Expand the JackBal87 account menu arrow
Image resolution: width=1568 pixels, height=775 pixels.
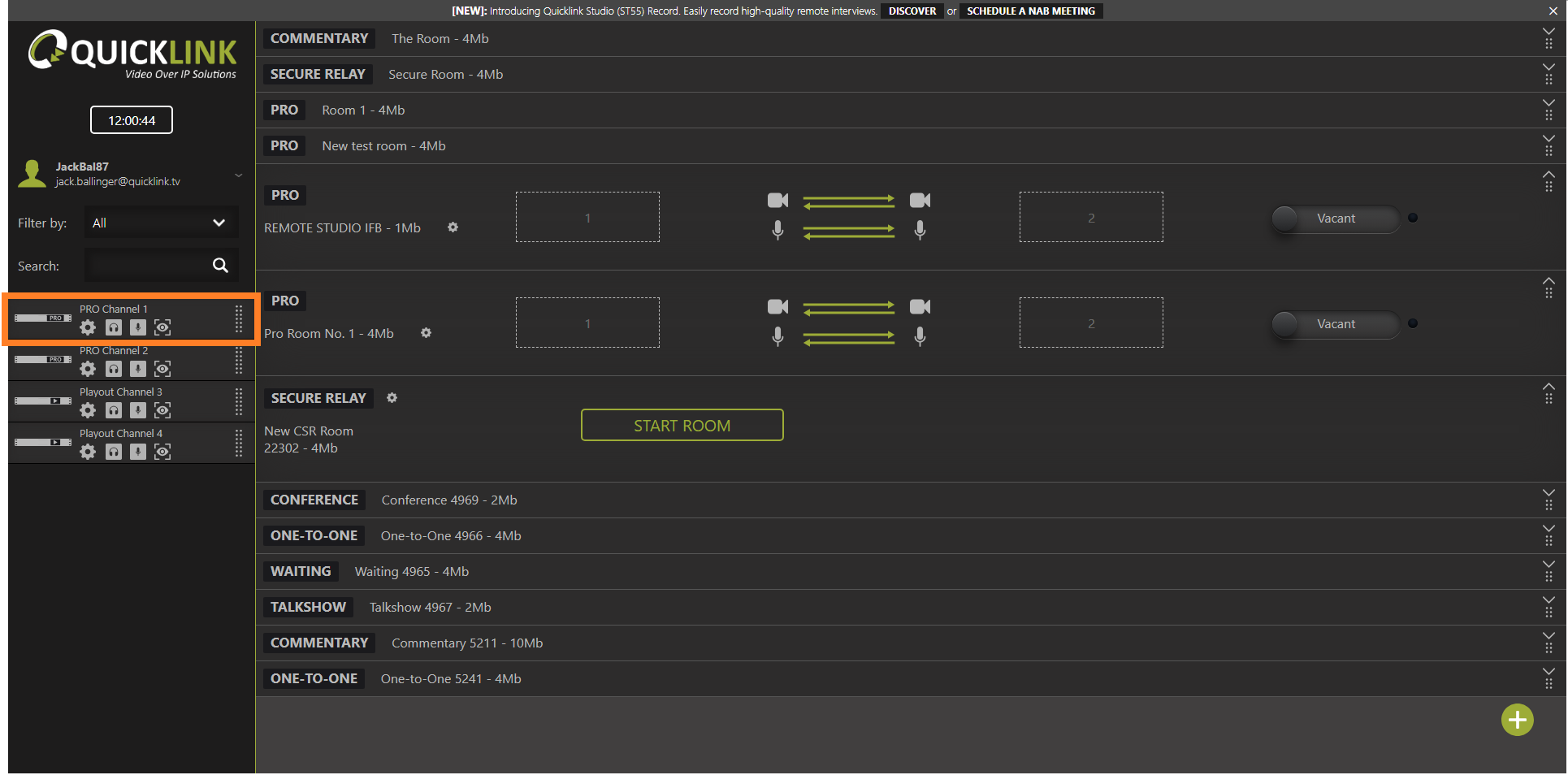pos(238,175)
